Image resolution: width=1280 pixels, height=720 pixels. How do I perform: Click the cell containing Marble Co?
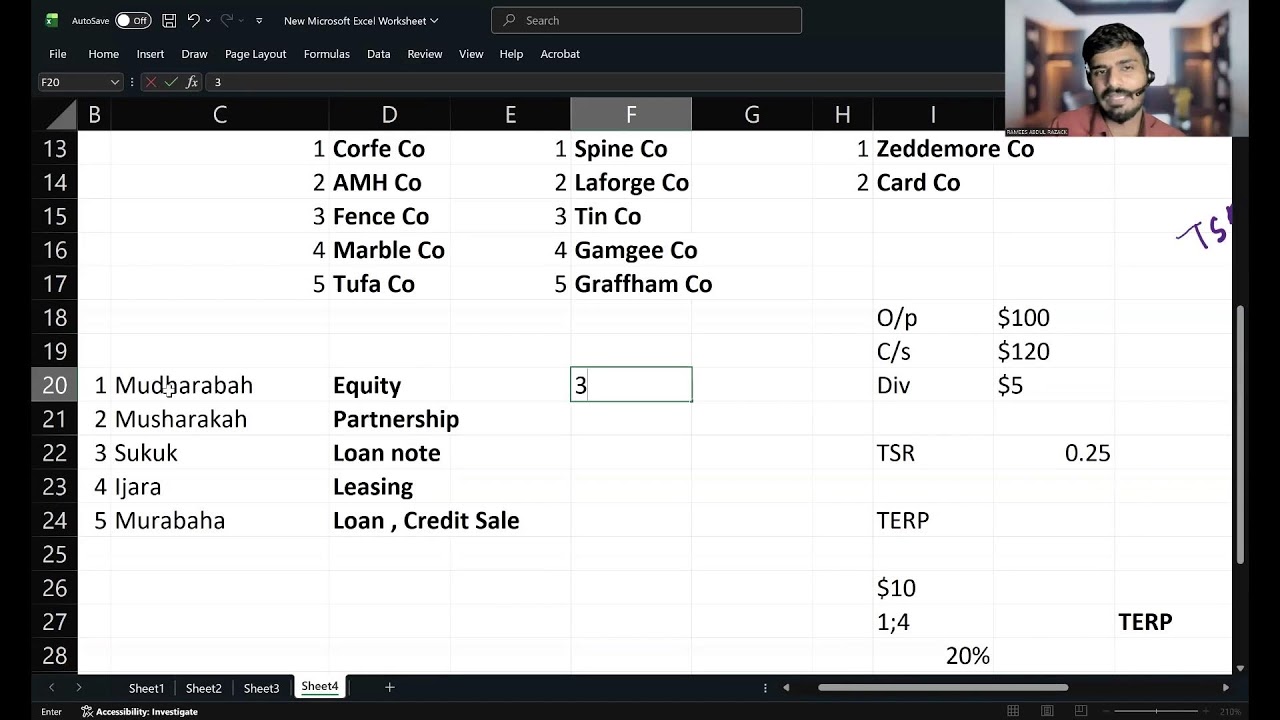(390, 250)
